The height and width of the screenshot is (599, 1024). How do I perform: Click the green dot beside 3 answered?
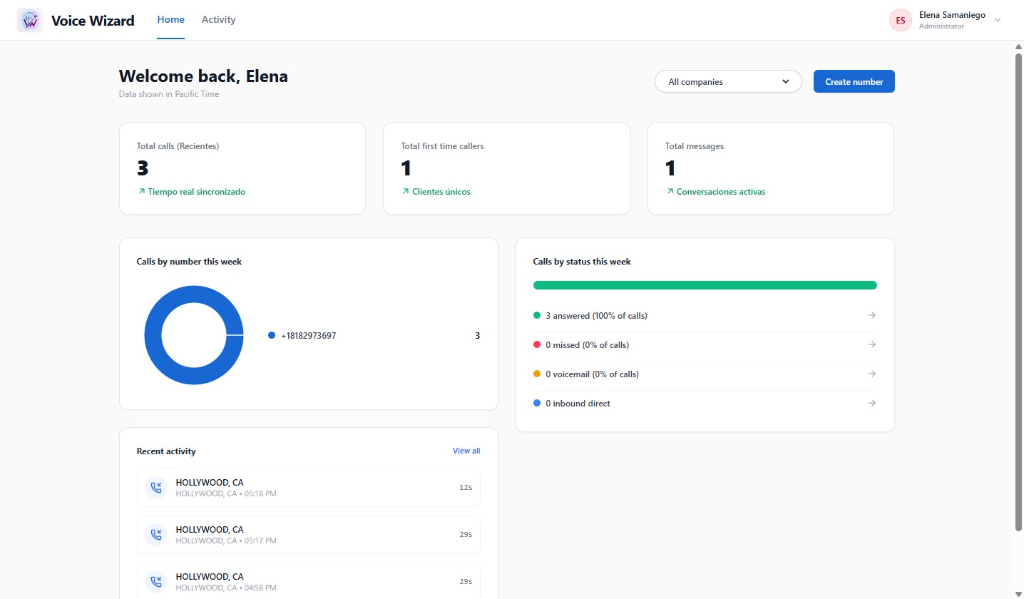pos(537,316)
